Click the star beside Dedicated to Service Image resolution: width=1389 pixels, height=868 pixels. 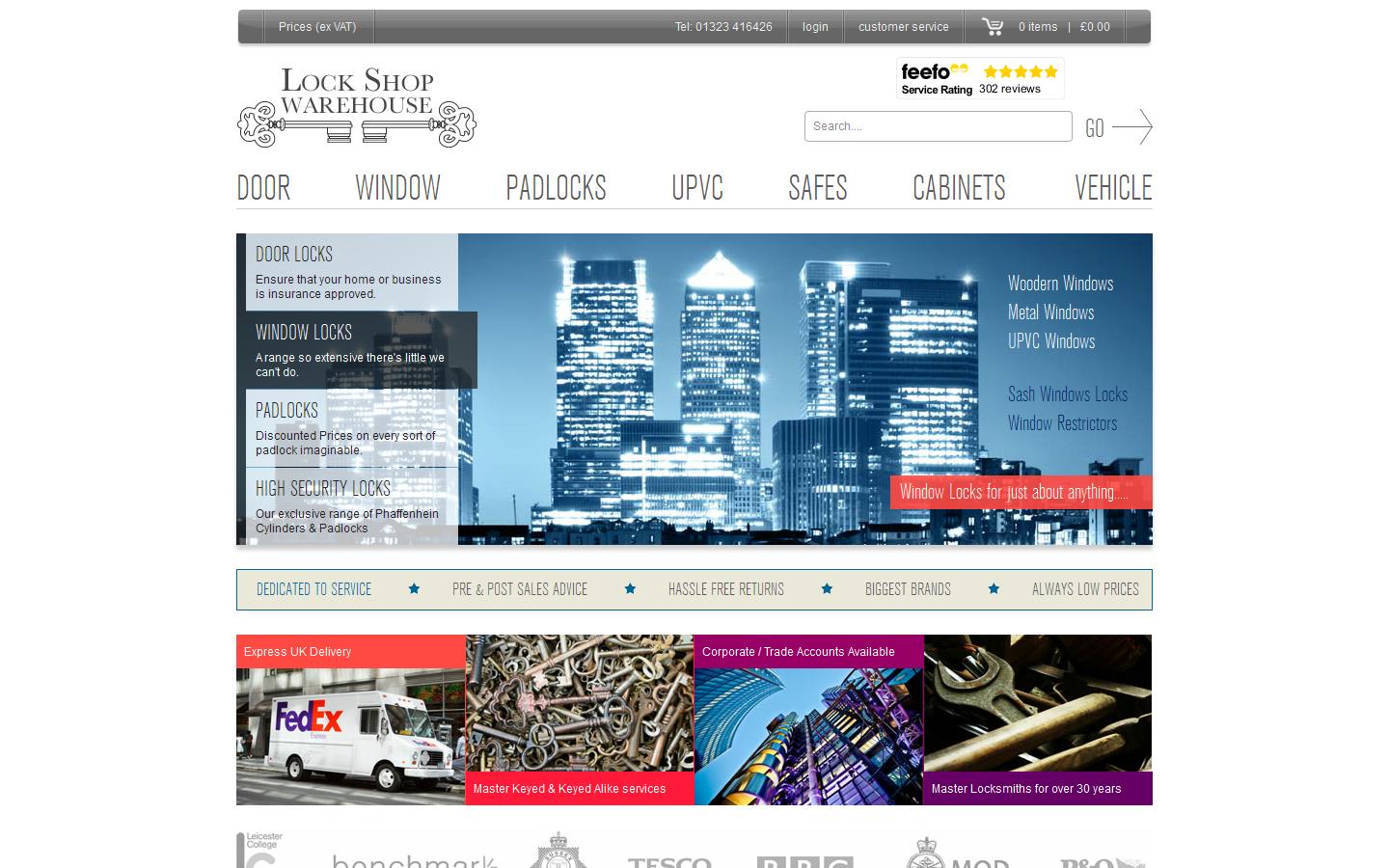click(414, 589)
